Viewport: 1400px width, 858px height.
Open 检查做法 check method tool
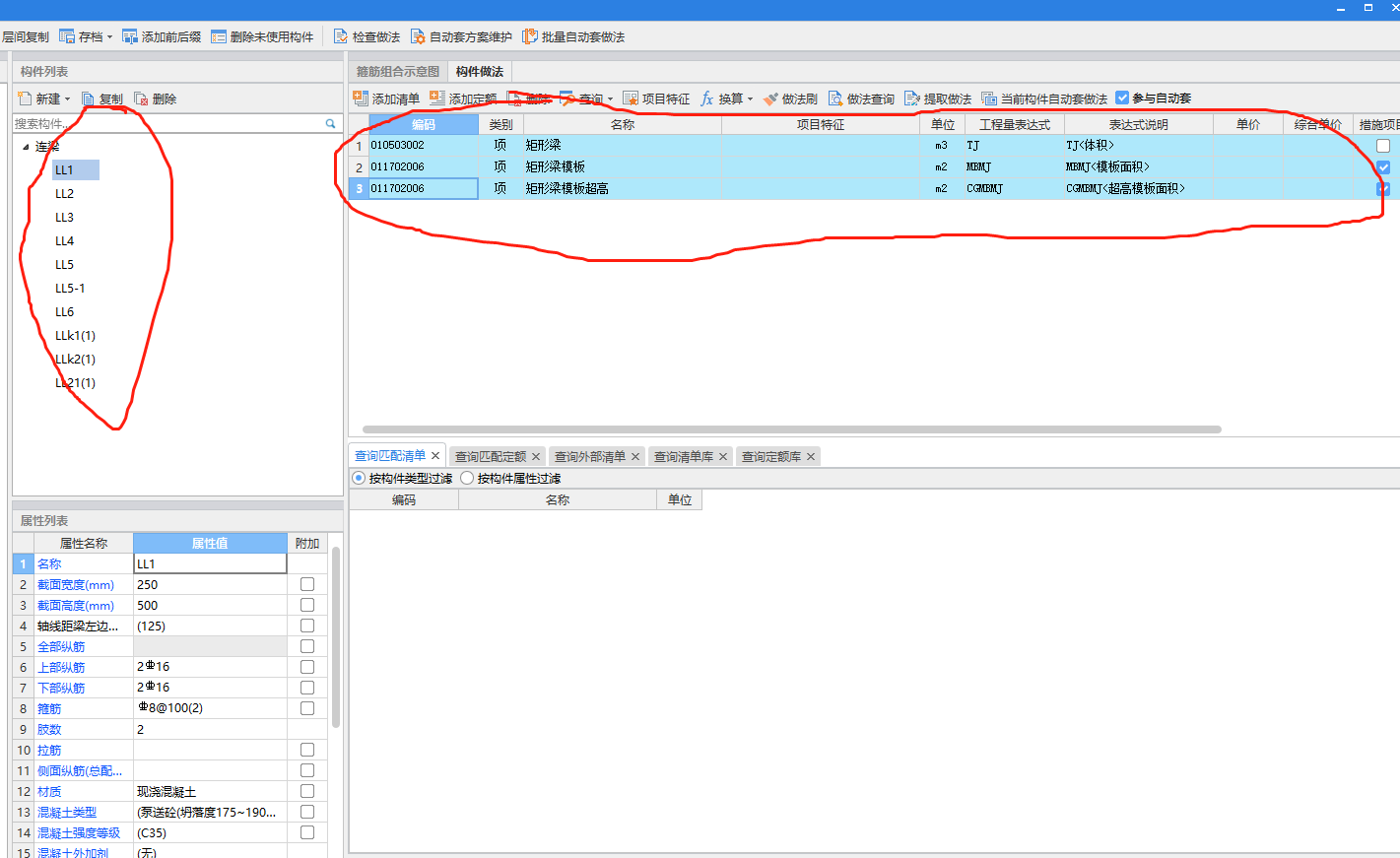367,36
